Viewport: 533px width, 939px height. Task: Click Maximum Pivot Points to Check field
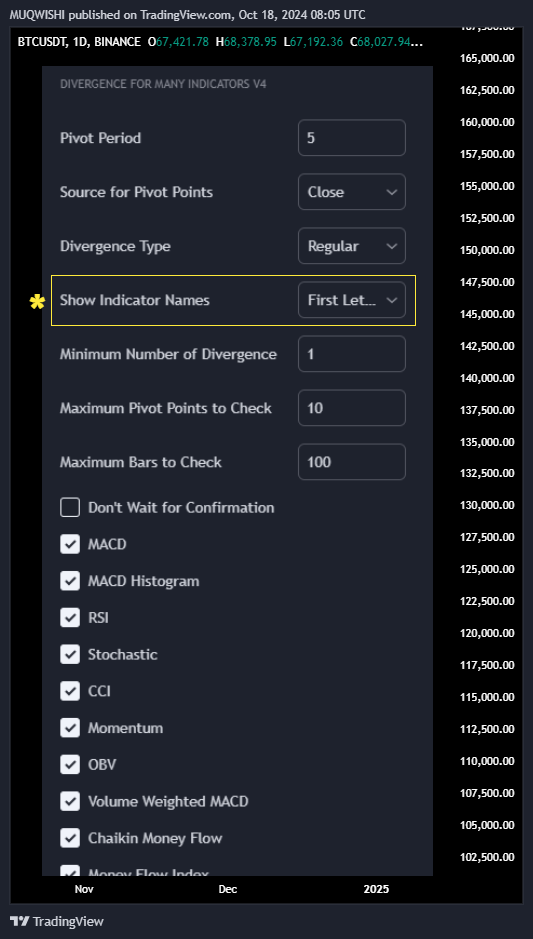point(352,408)
